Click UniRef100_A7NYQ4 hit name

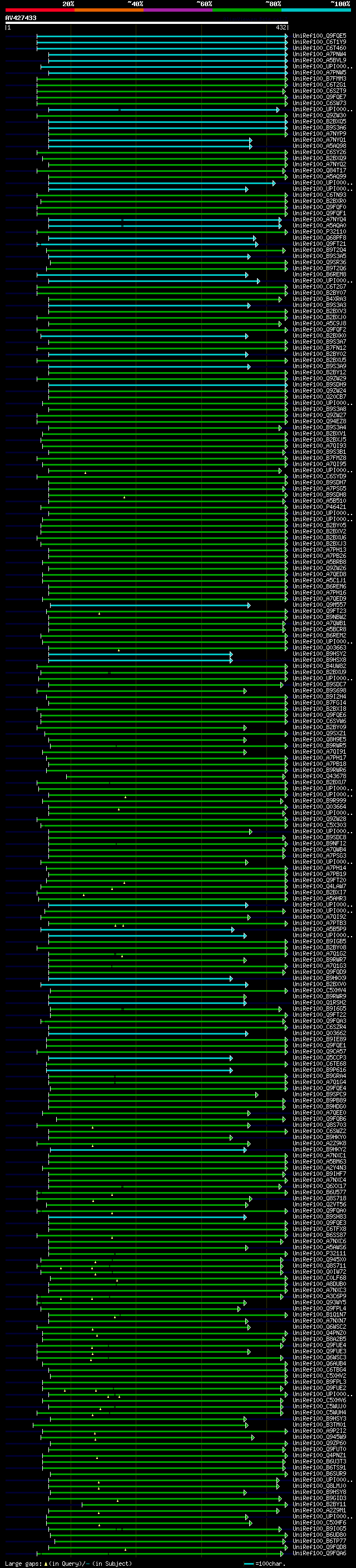pos(319,219)
